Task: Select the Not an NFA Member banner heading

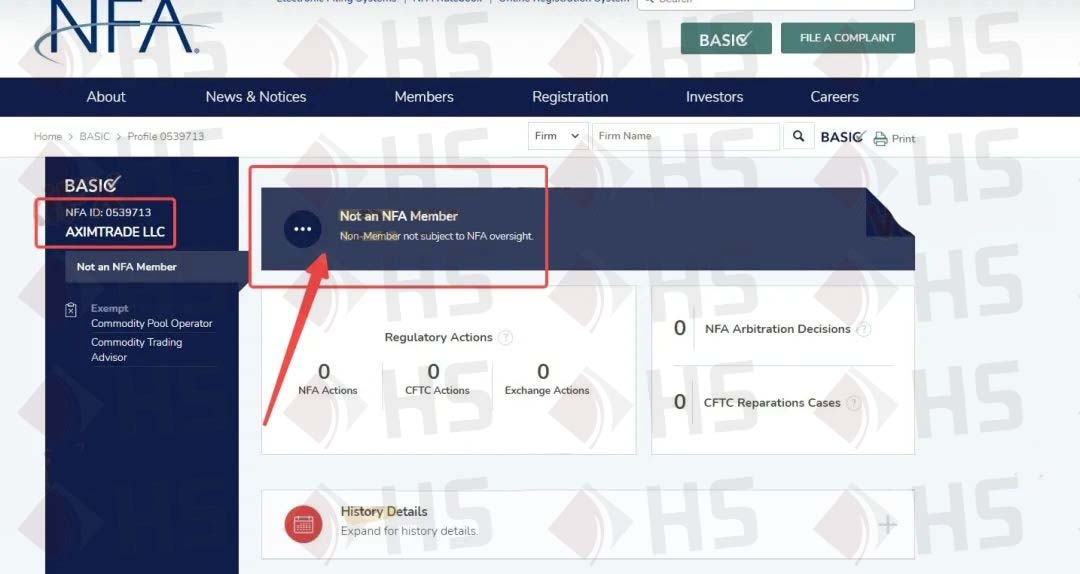Action: click(x=399, y=216)
